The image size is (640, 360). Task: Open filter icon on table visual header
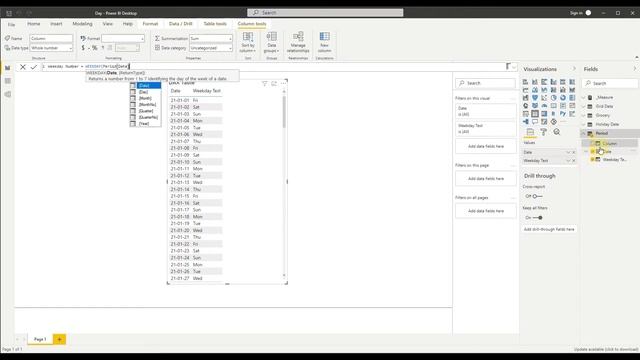[x=264, y=83]
